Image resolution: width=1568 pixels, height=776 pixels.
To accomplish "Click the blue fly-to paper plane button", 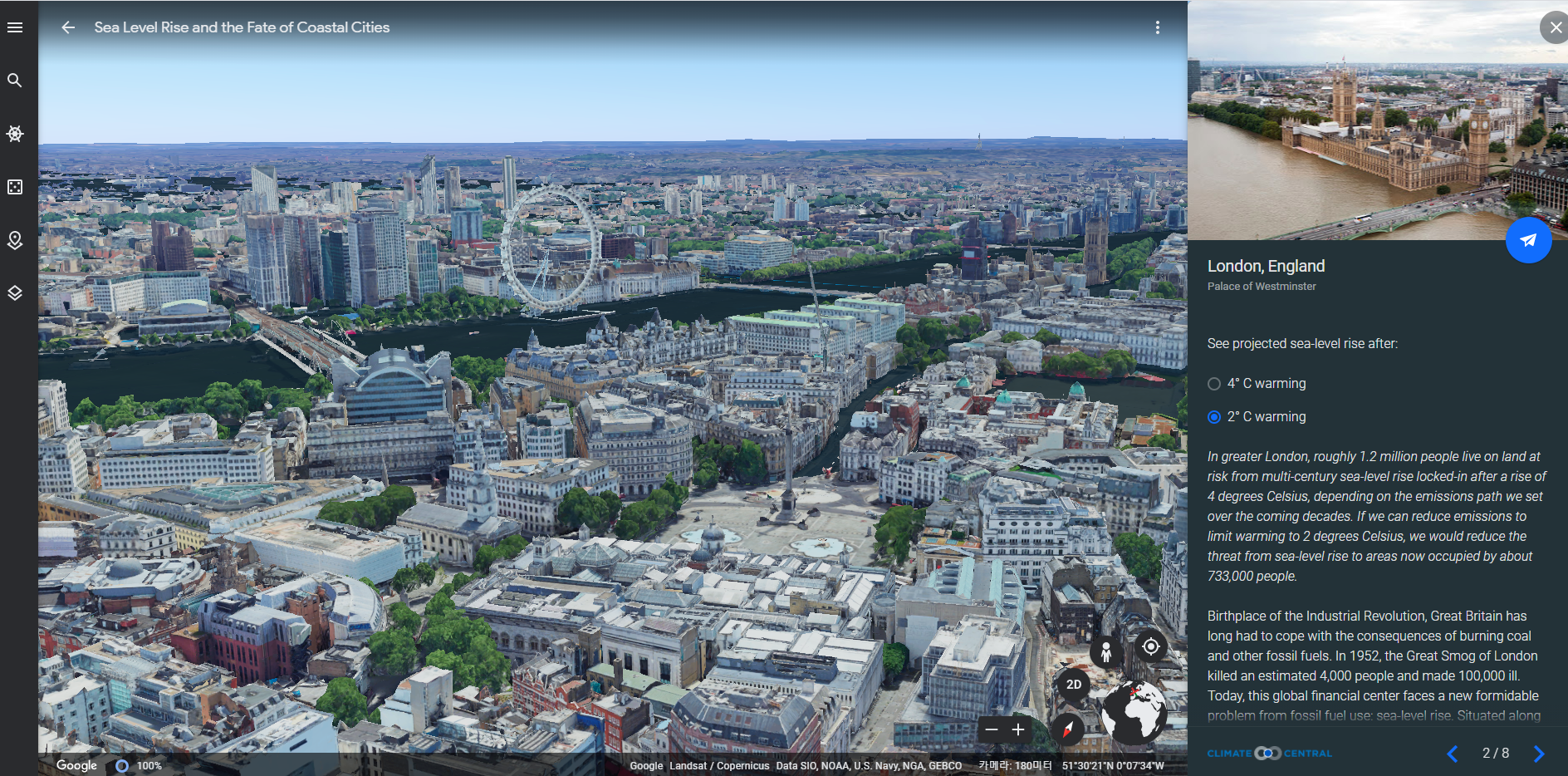I will pos(1528,240).
